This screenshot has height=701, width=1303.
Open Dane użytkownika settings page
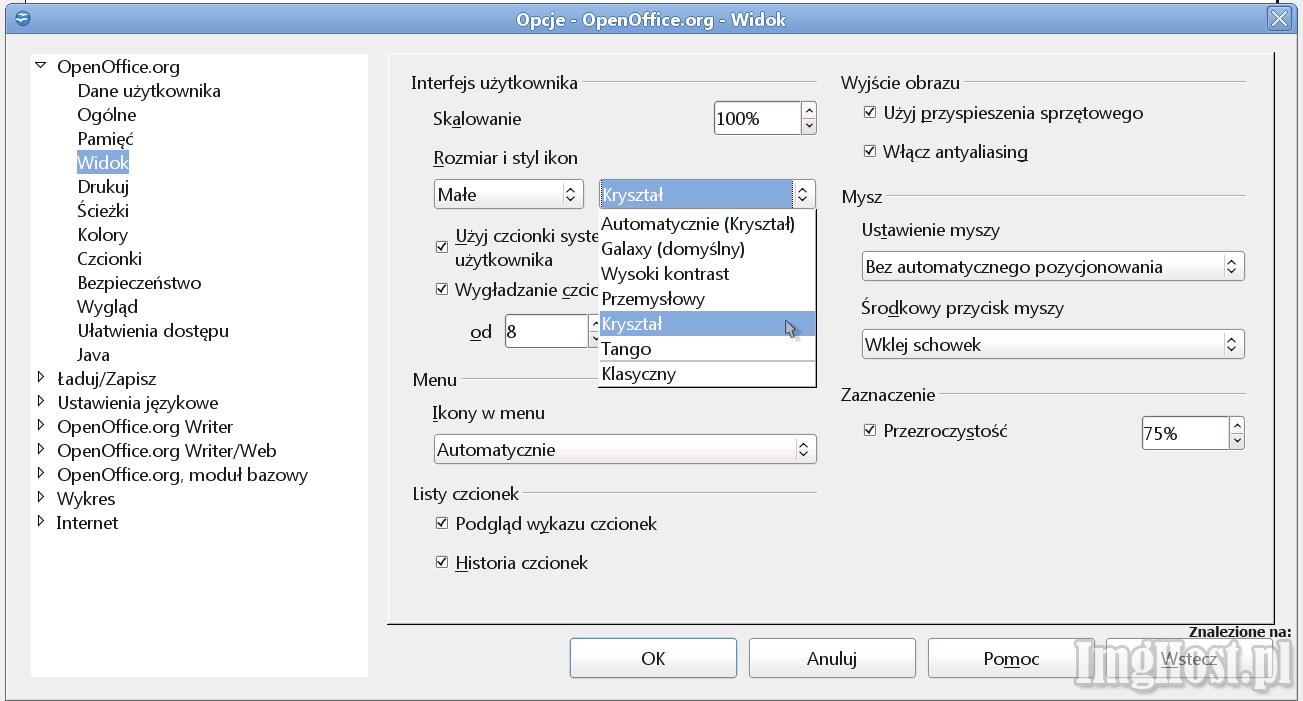[149, 91]
